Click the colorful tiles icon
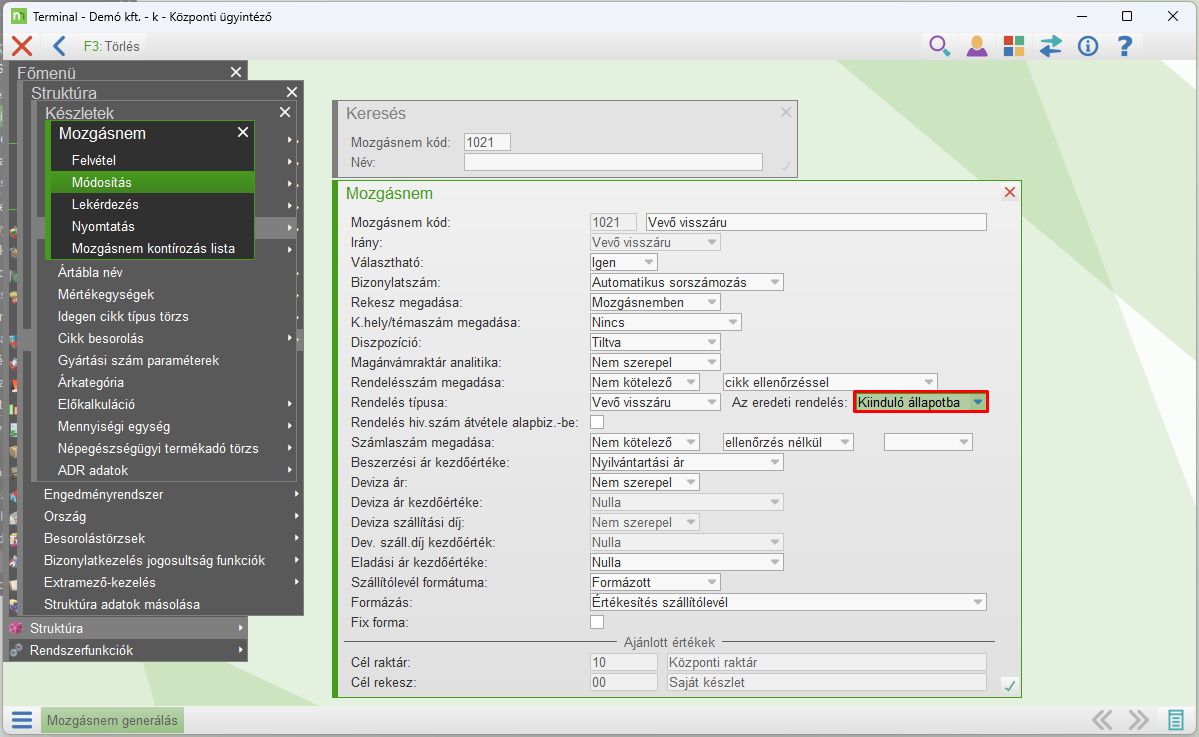 click(1014, 46)
